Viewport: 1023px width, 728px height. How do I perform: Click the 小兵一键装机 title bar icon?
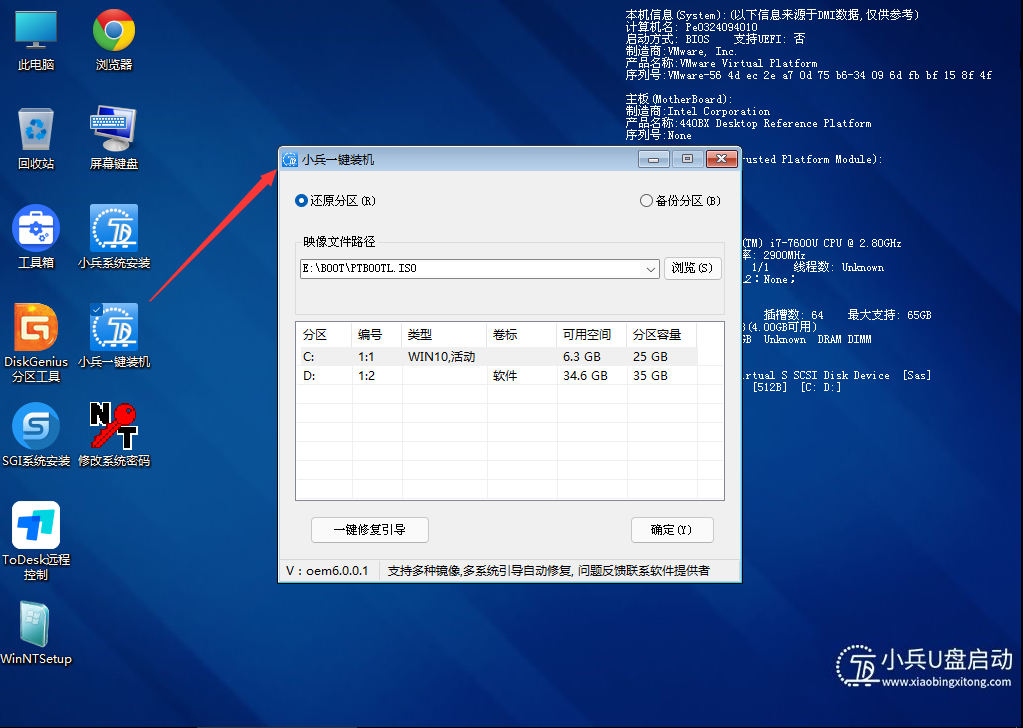(290, 160)
